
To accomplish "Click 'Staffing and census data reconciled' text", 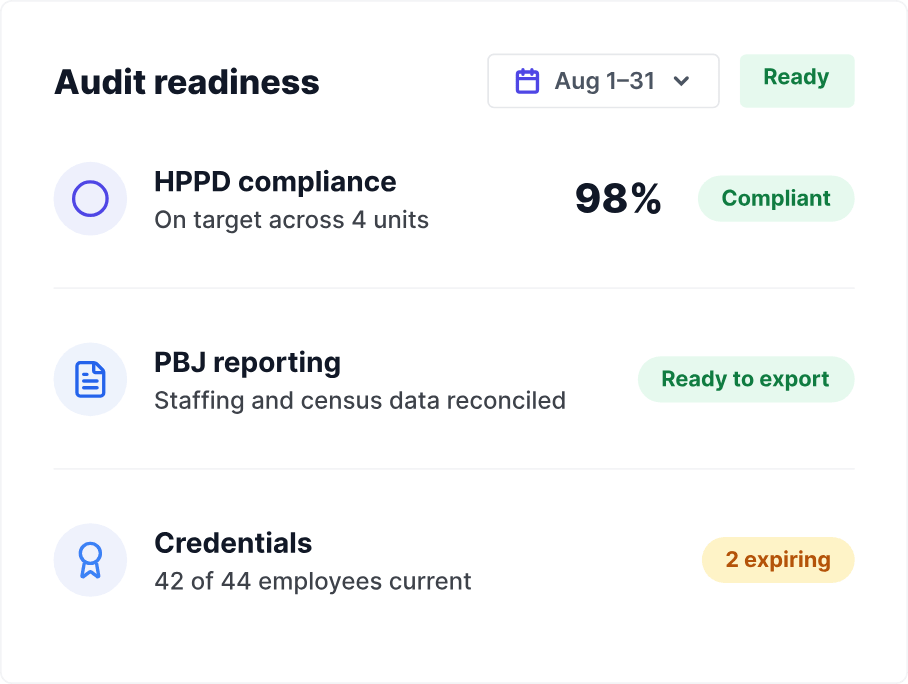I will 360,401.
